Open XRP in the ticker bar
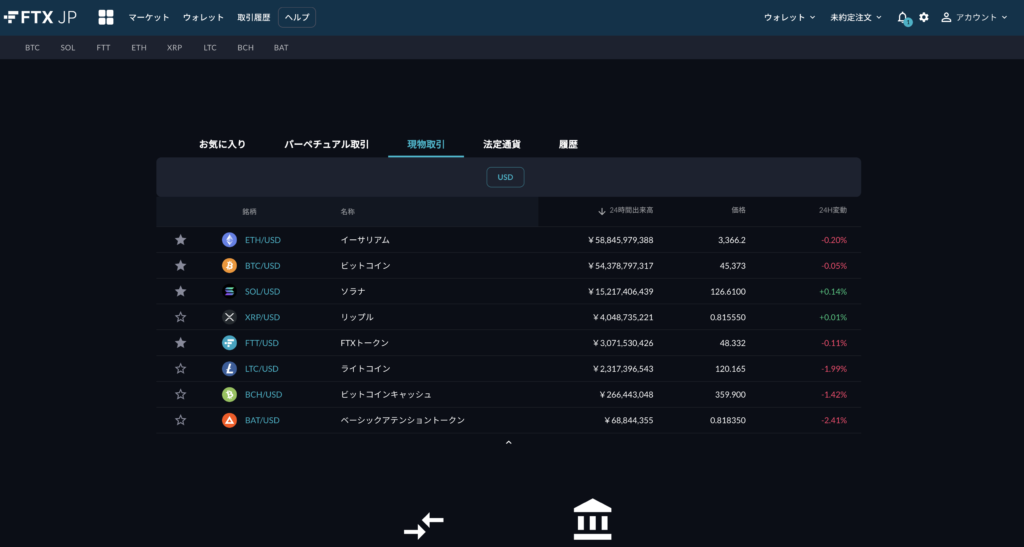Screen dimensions: 1024x547 pos(174,48)
